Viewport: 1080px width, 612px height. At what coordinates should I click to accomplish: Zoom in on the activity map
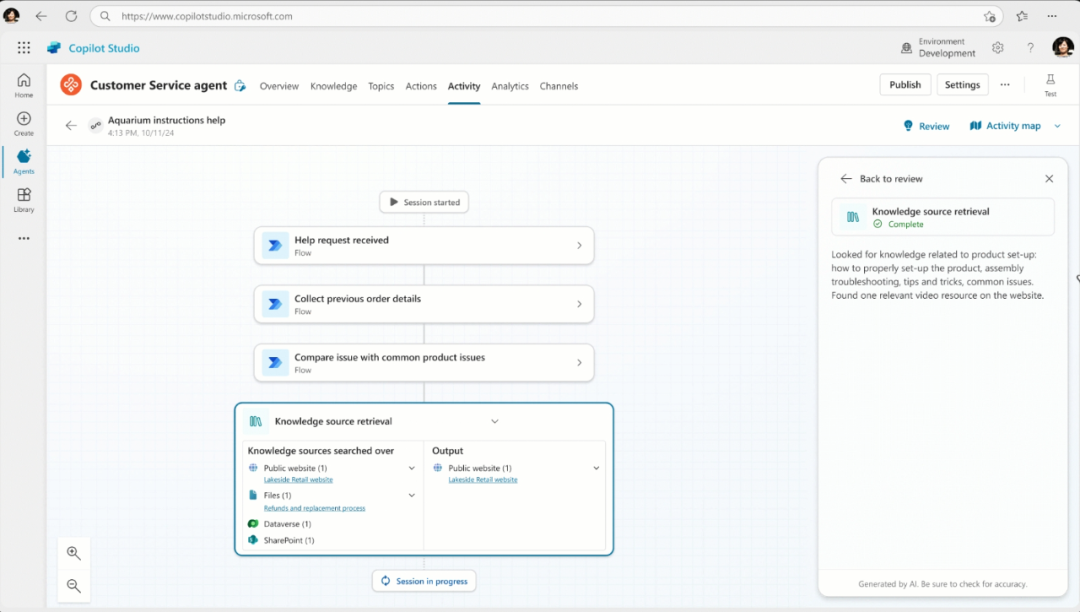pos(74,553)
